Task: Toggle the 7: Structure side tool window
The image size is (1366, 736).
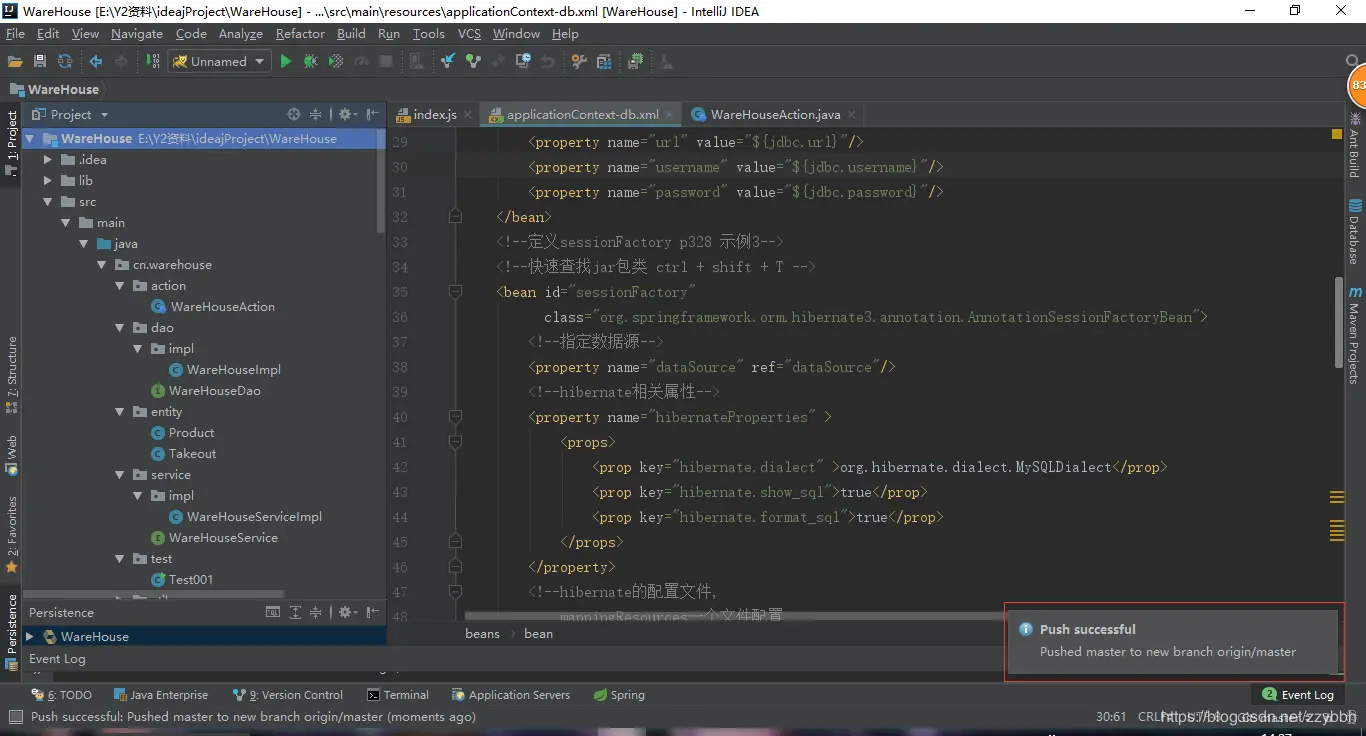Action: (11, 375)
